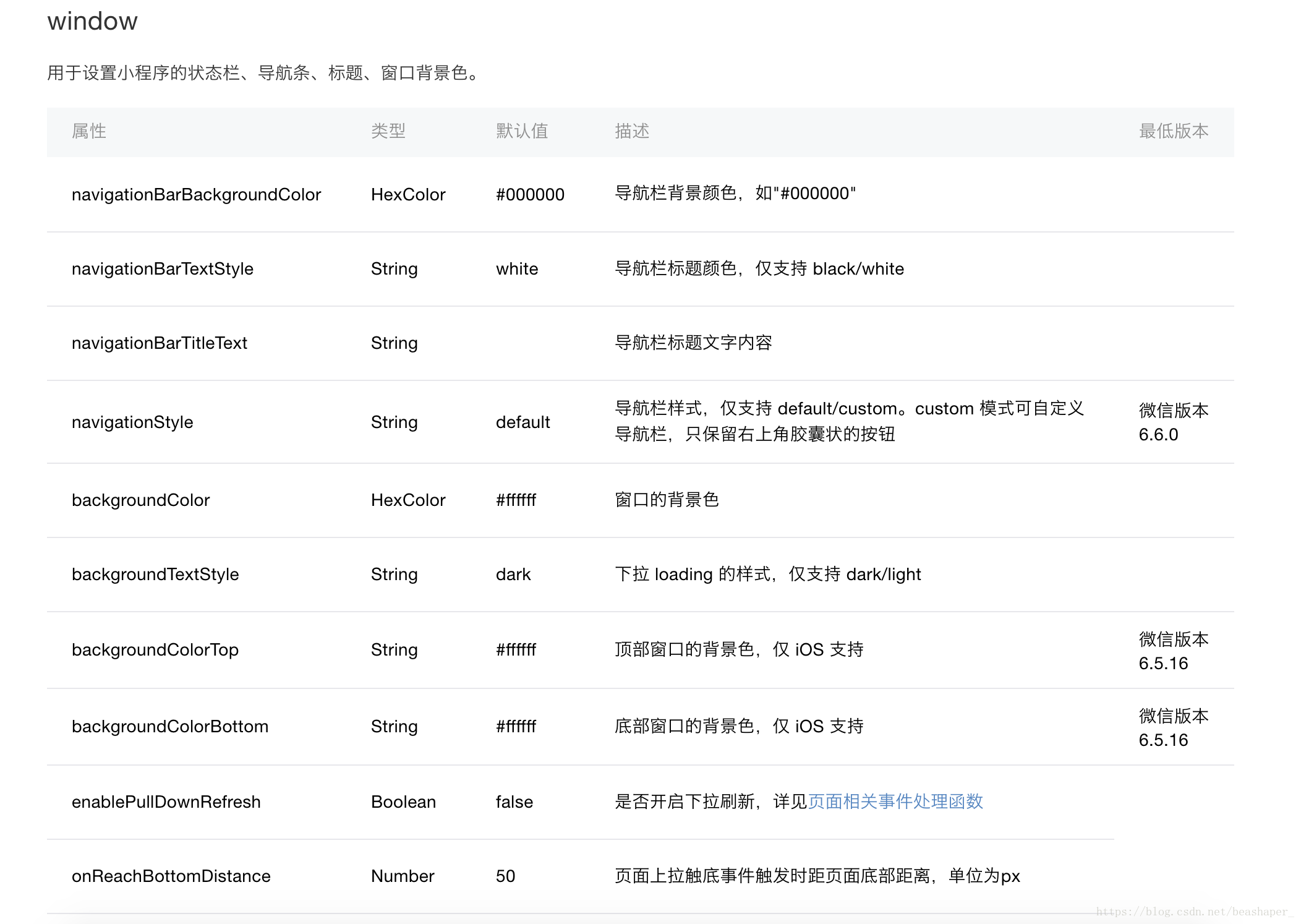Click the backgroundColorTop property name
This screenshot has width=1301, height=924.
155,650
